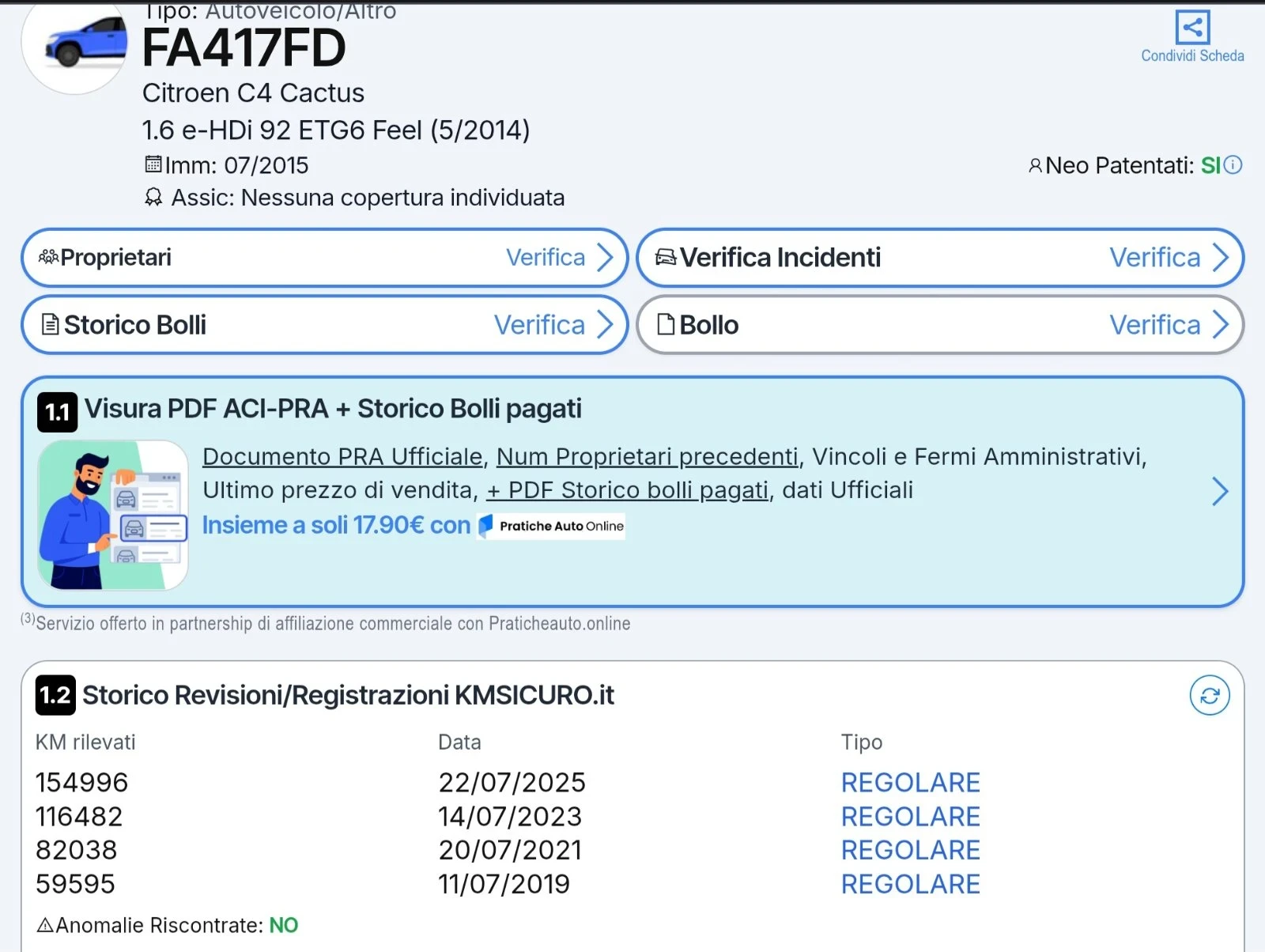Click Verifica in the Bollo button
Screen dimensions: 1265x952
click(x=1155, y=325)
